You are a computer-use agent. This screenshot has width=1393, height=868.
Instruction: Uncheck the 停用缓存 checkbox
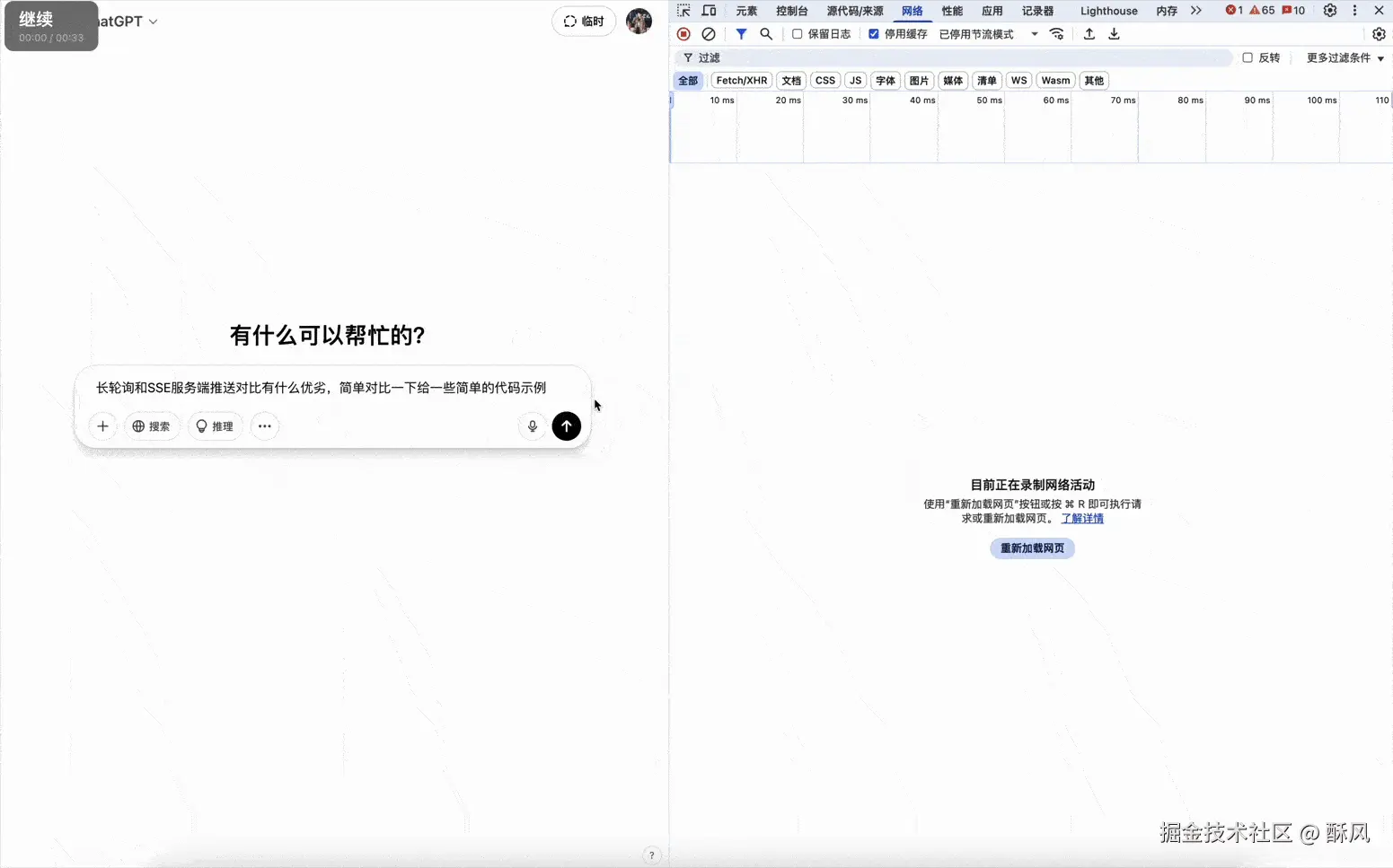point(873,34)
